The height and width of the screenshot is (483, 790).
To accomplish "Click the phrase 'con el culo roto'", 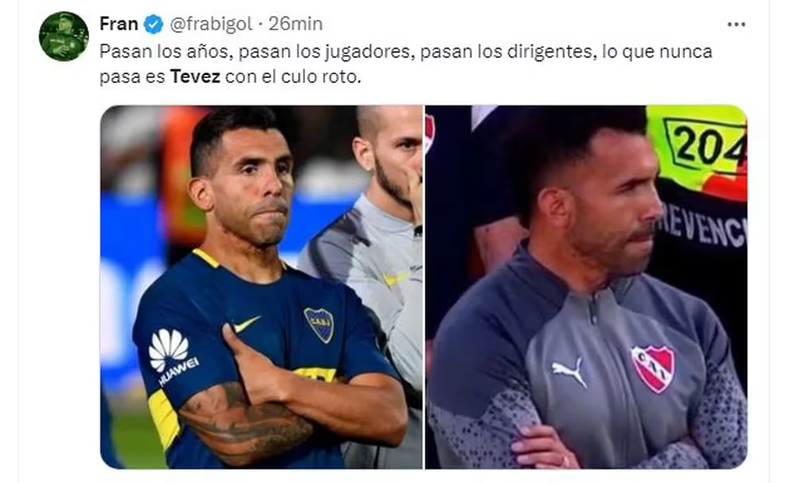I will (293, 77).
